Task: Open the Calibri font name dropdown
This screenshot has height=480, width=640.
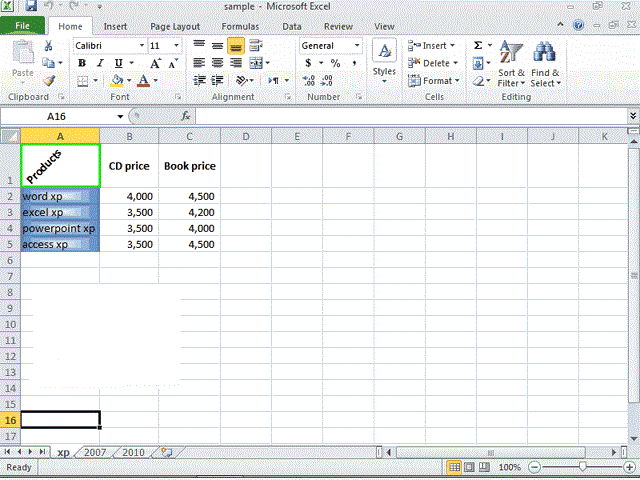Action: coord(142,45)
